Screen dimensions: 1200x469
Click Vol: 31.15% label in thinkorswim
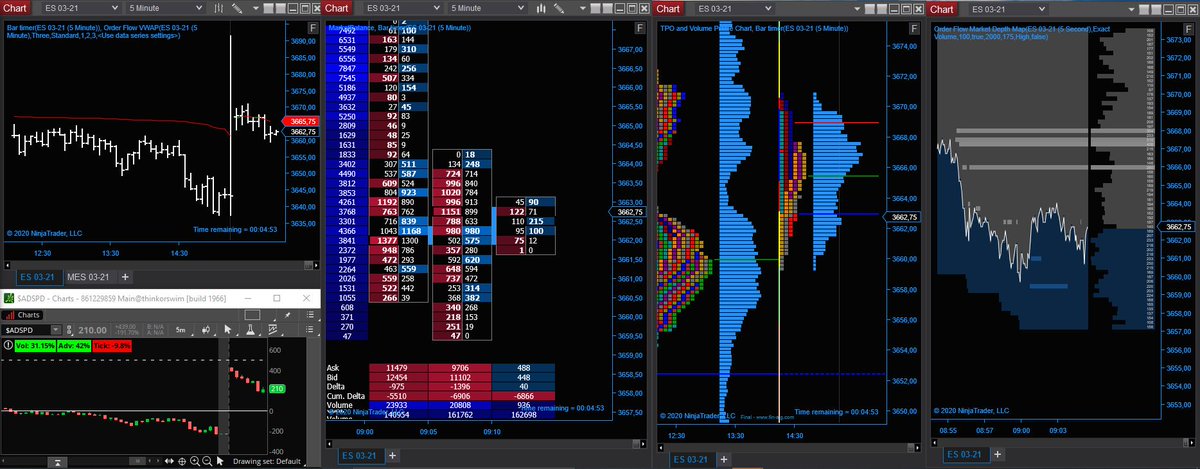tap(35, 346)
